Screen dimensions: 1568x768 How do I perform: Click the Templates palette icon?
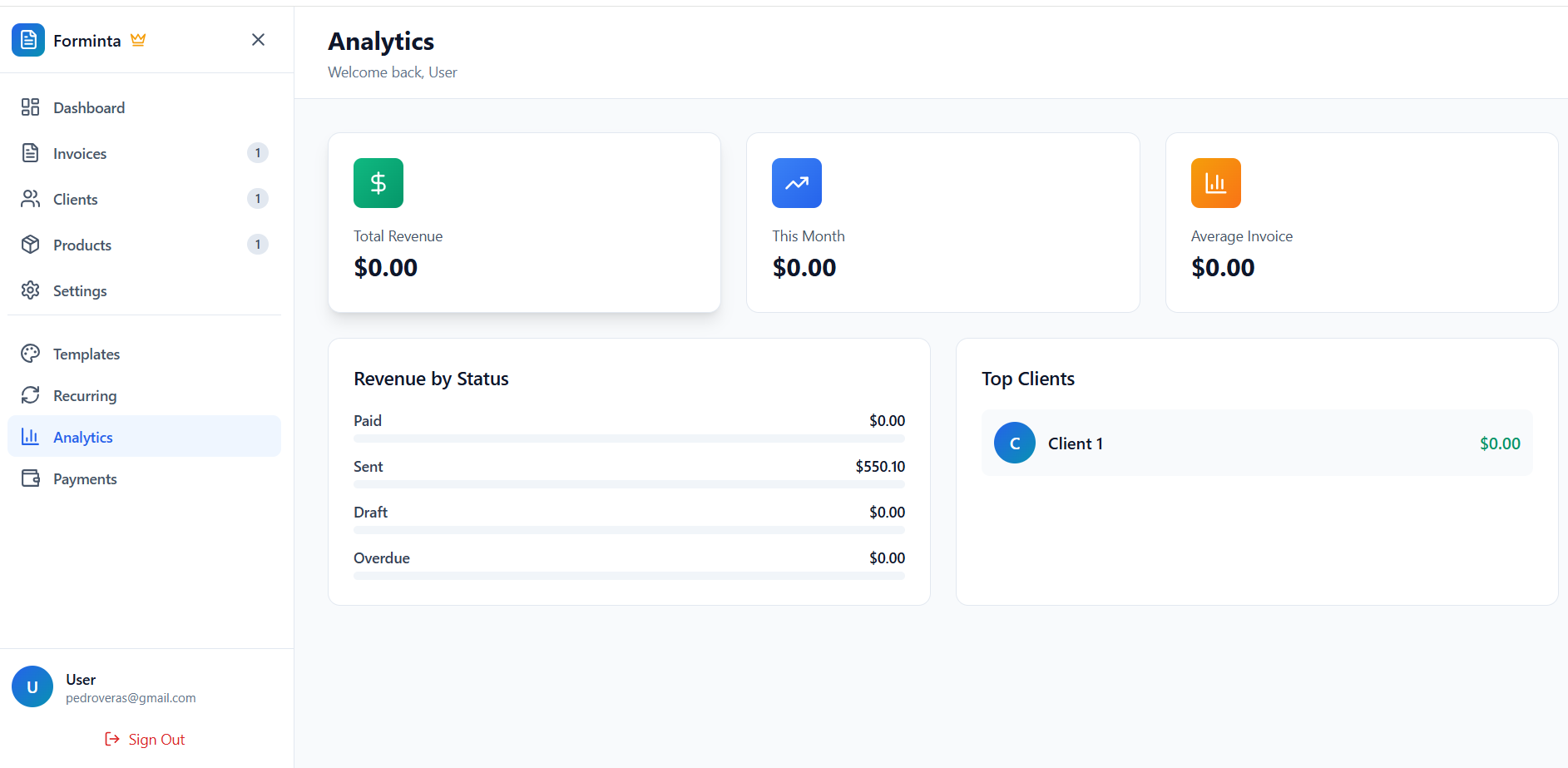[x=31, y=354]
